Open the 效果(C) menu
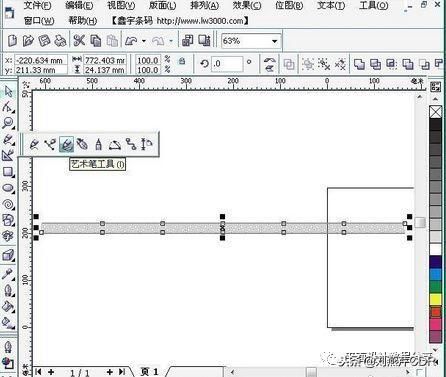This screenshot has width=446, height=377. [x=247, y=5]
